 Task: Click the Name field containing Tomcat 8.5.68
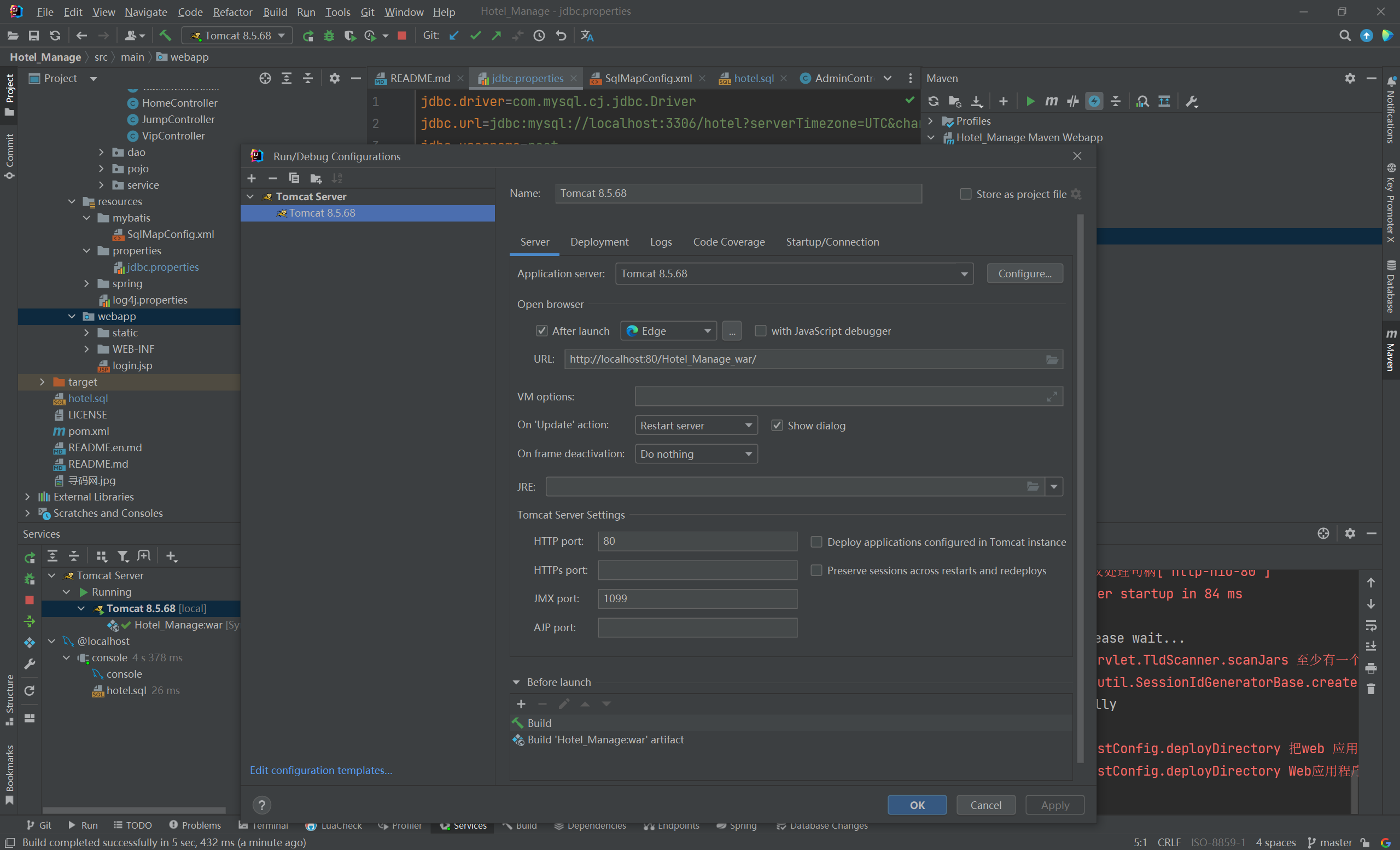pos(738,194)
